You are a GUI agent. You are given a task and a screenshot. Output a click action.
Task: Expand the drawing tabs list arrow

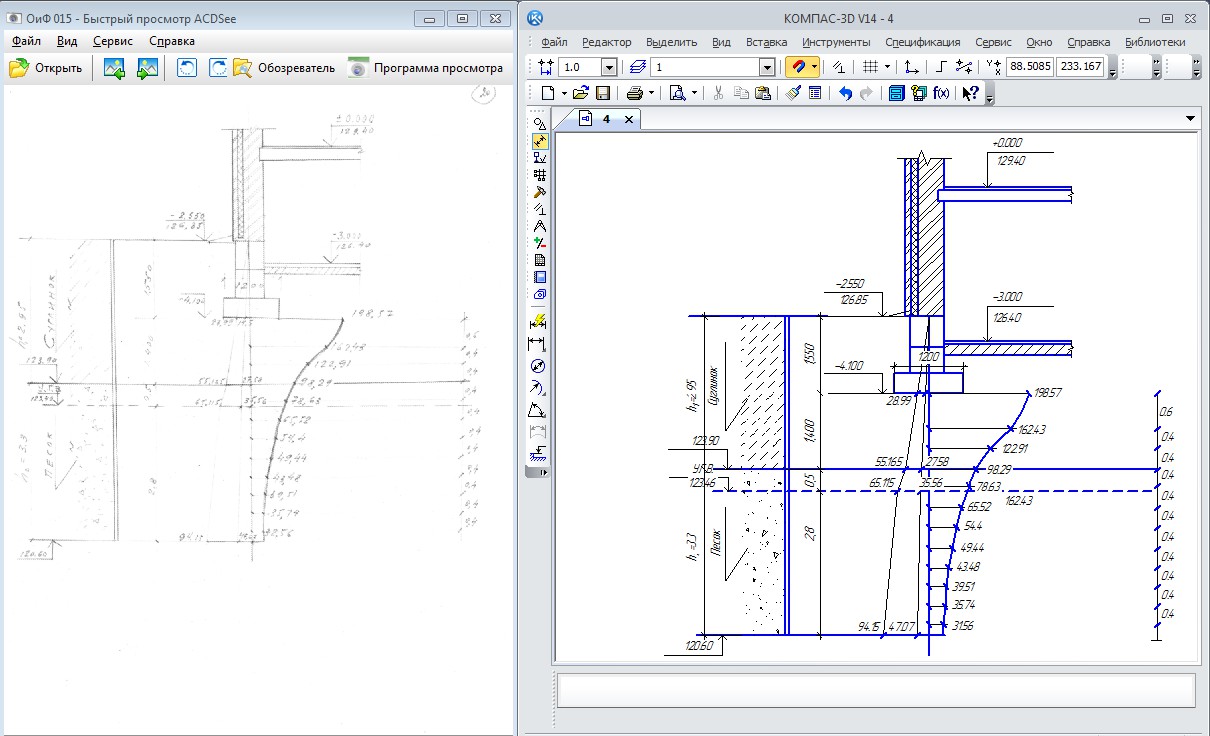pos(1190,118)
